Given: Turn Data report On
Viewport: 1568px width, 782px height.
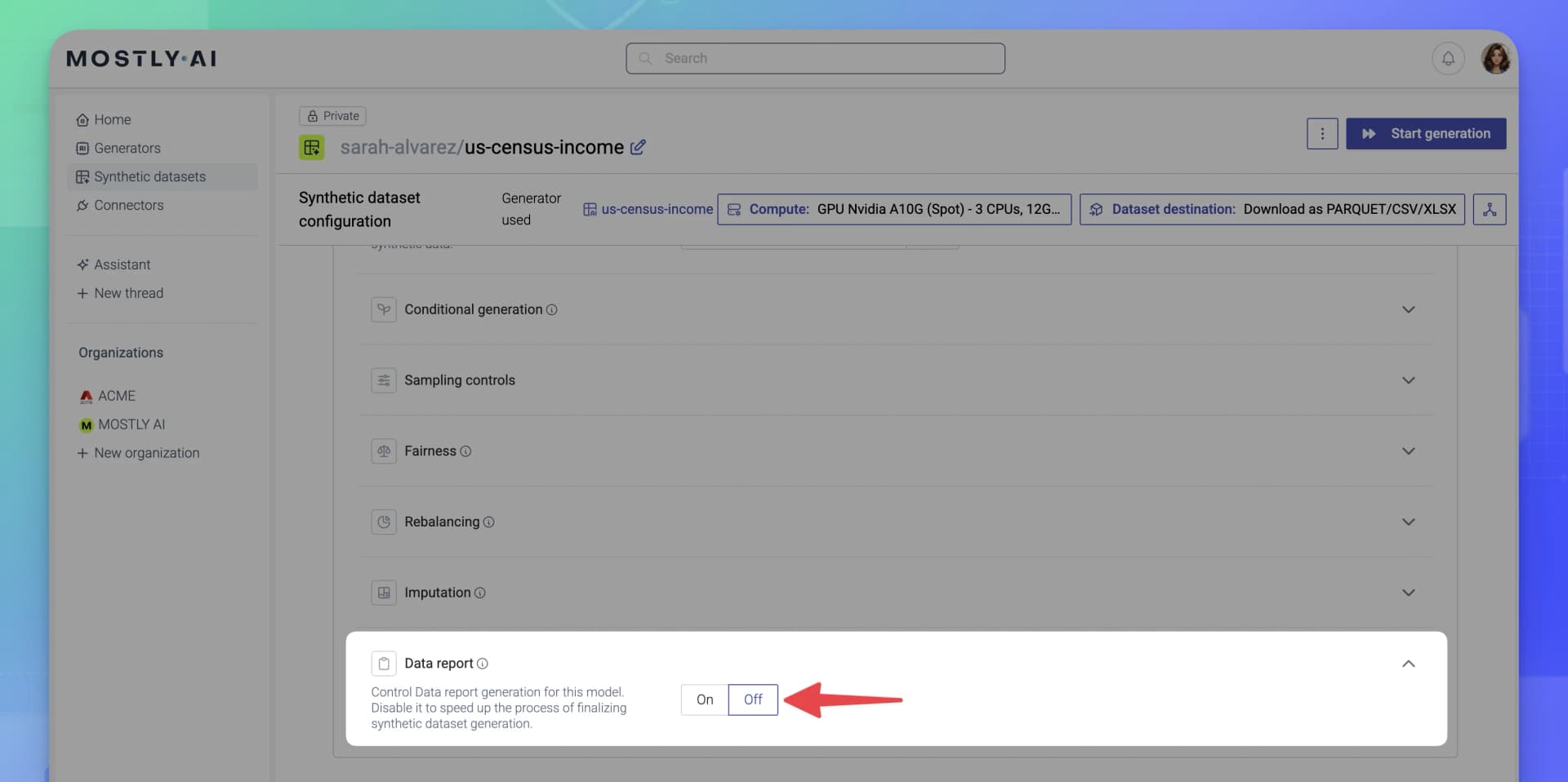Looking at the screenshot, I should pyautogui.click(x=704, y=700).
